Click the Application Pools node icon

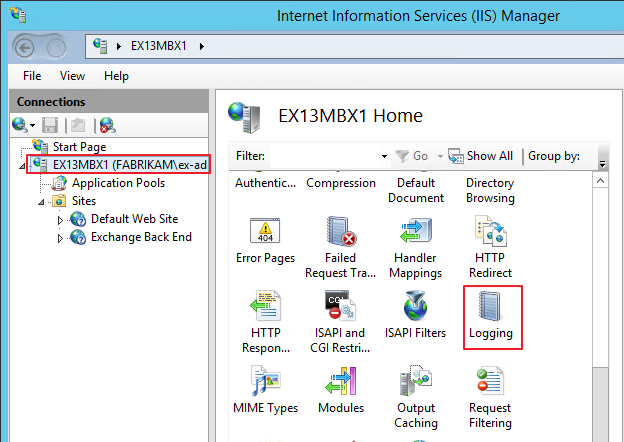coord(59,183)
